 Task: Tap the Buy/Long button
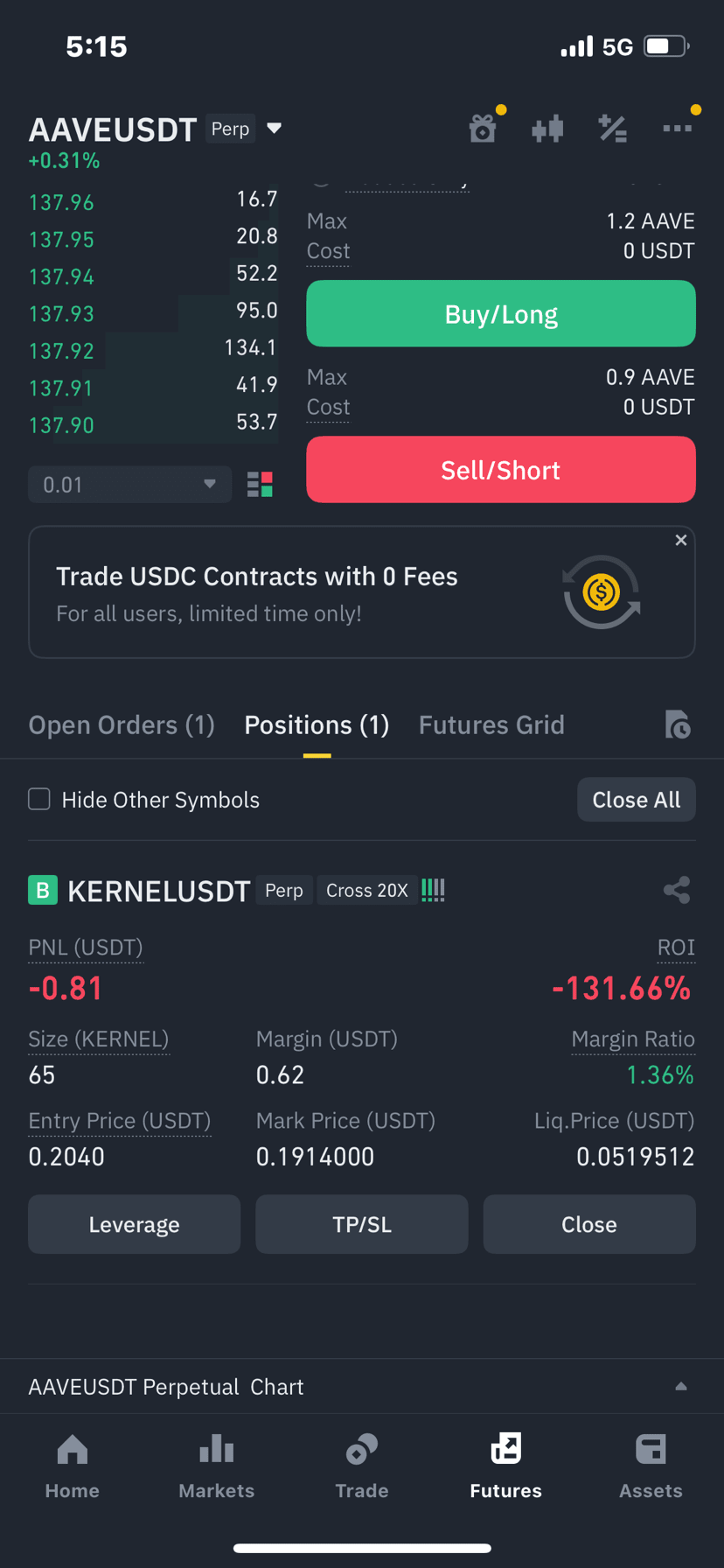[501, 313]
